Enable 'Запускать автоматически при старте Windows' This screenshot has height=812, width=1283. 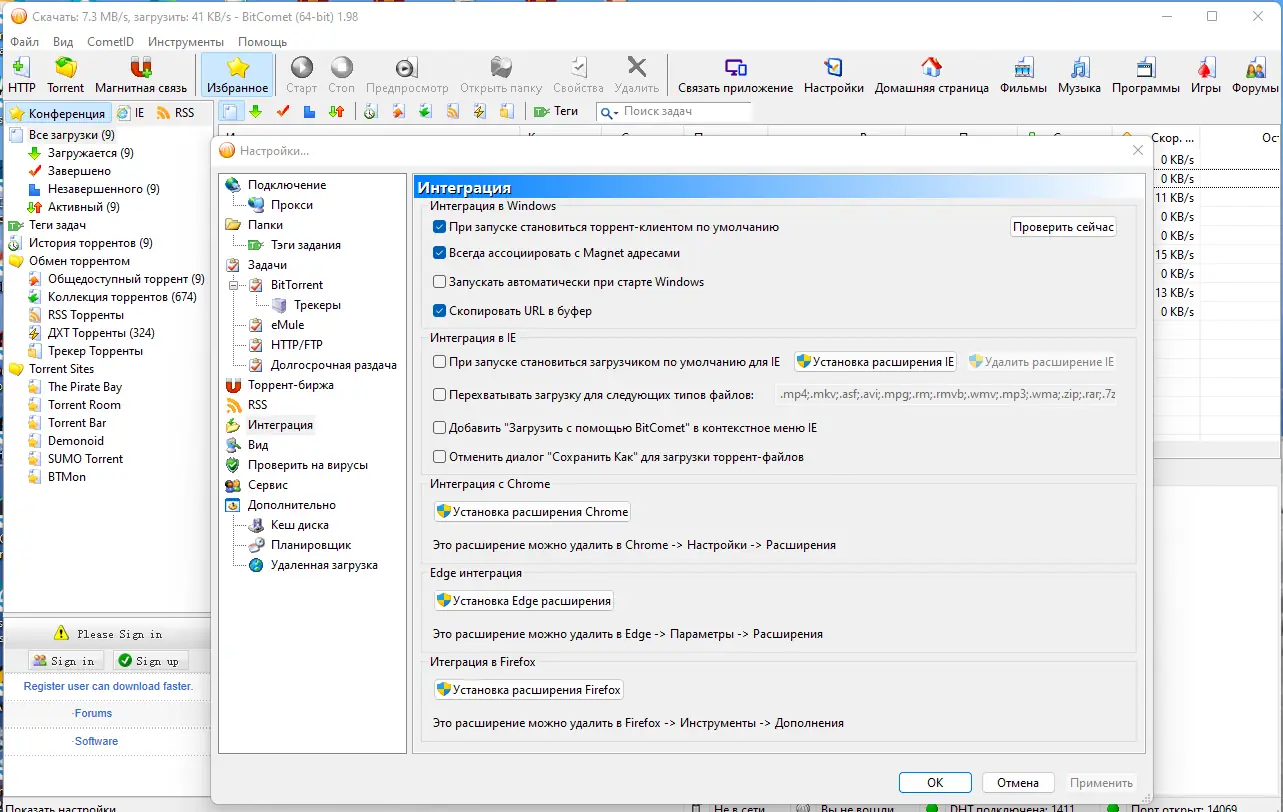(439, 282)
